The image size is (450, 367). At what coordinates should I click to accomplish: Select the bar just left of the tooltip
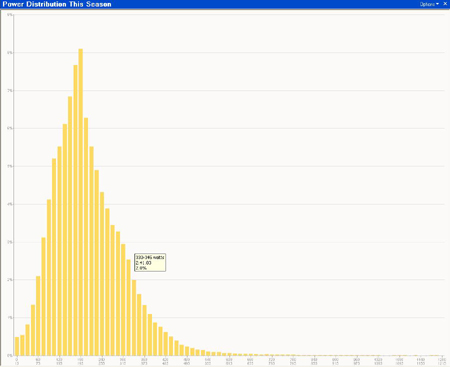(129, 308)
